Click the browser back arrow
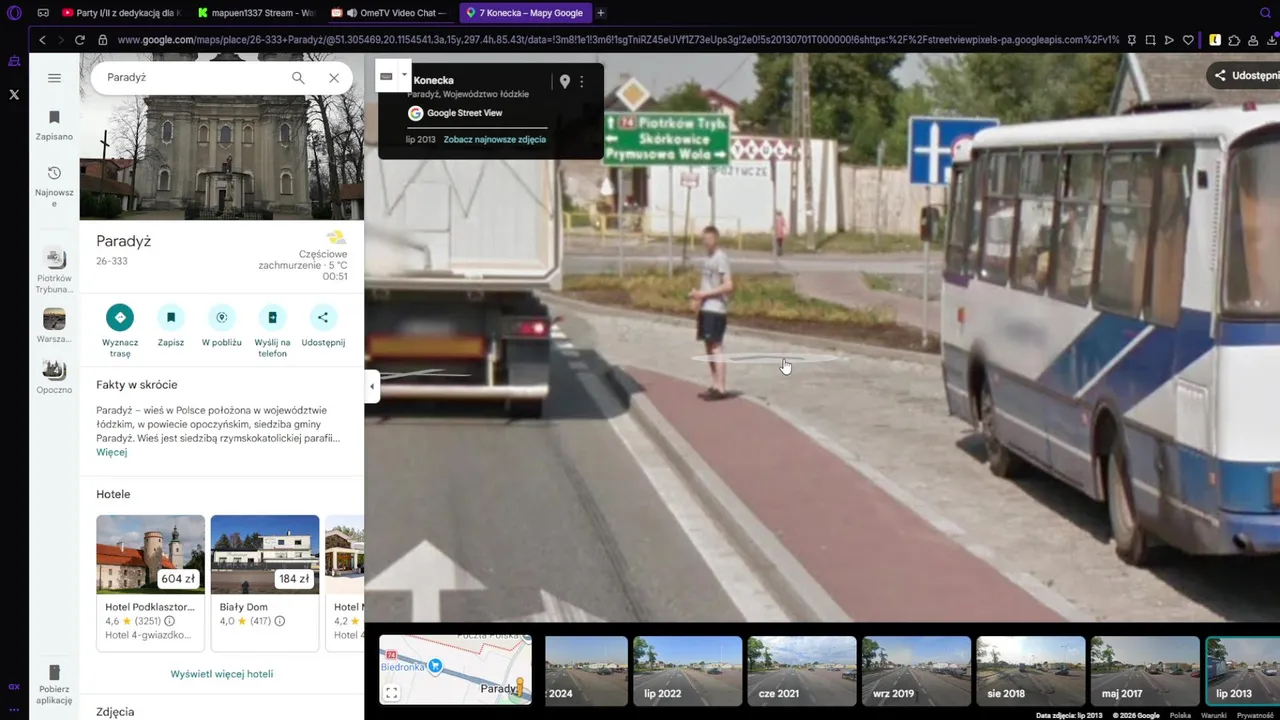The width and height of the screenshot is (1280, 720). click(42, 40)
